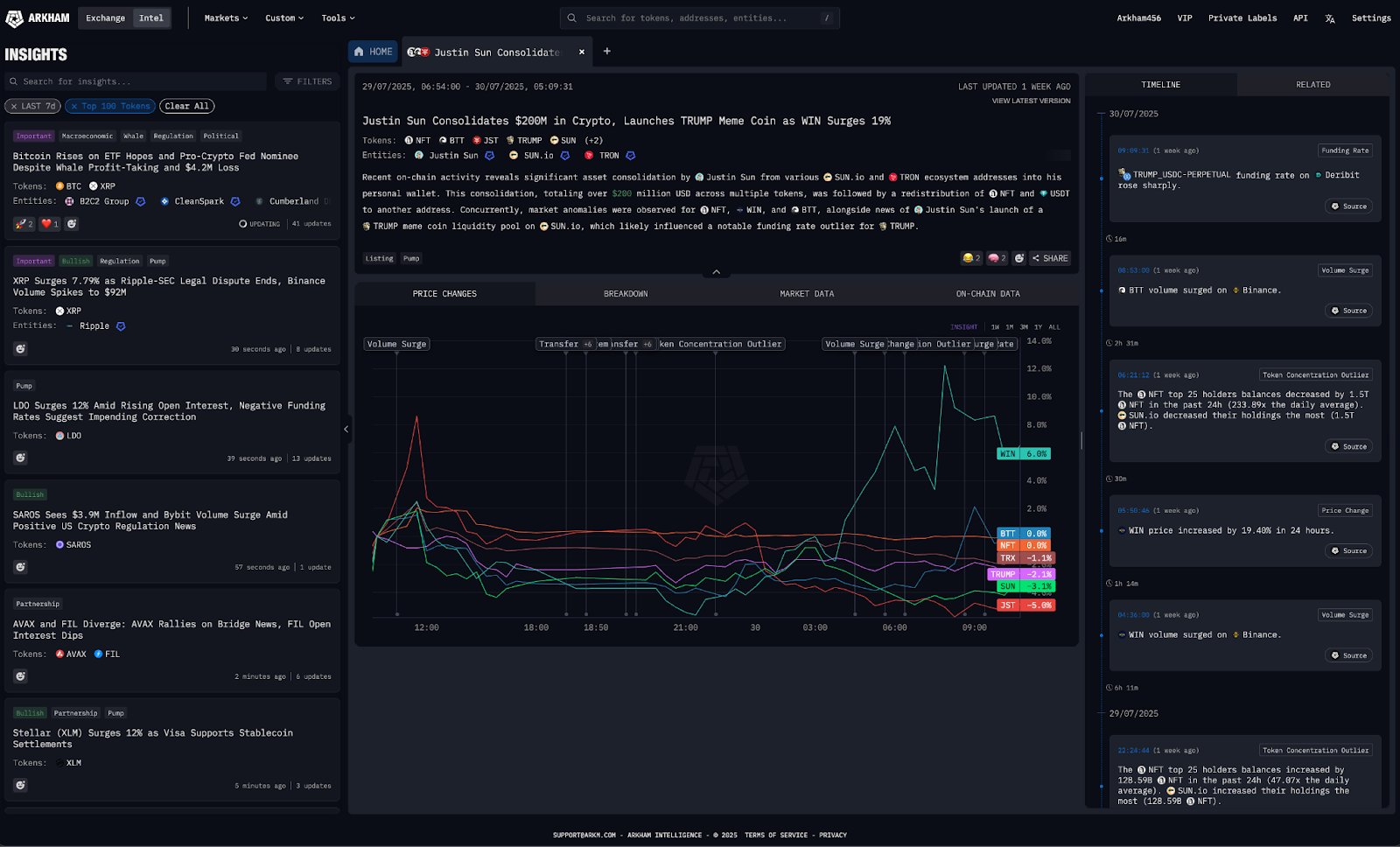Click the Clear All filters button
Viewport: 1400px width, 847px height.
coord(187,106)
